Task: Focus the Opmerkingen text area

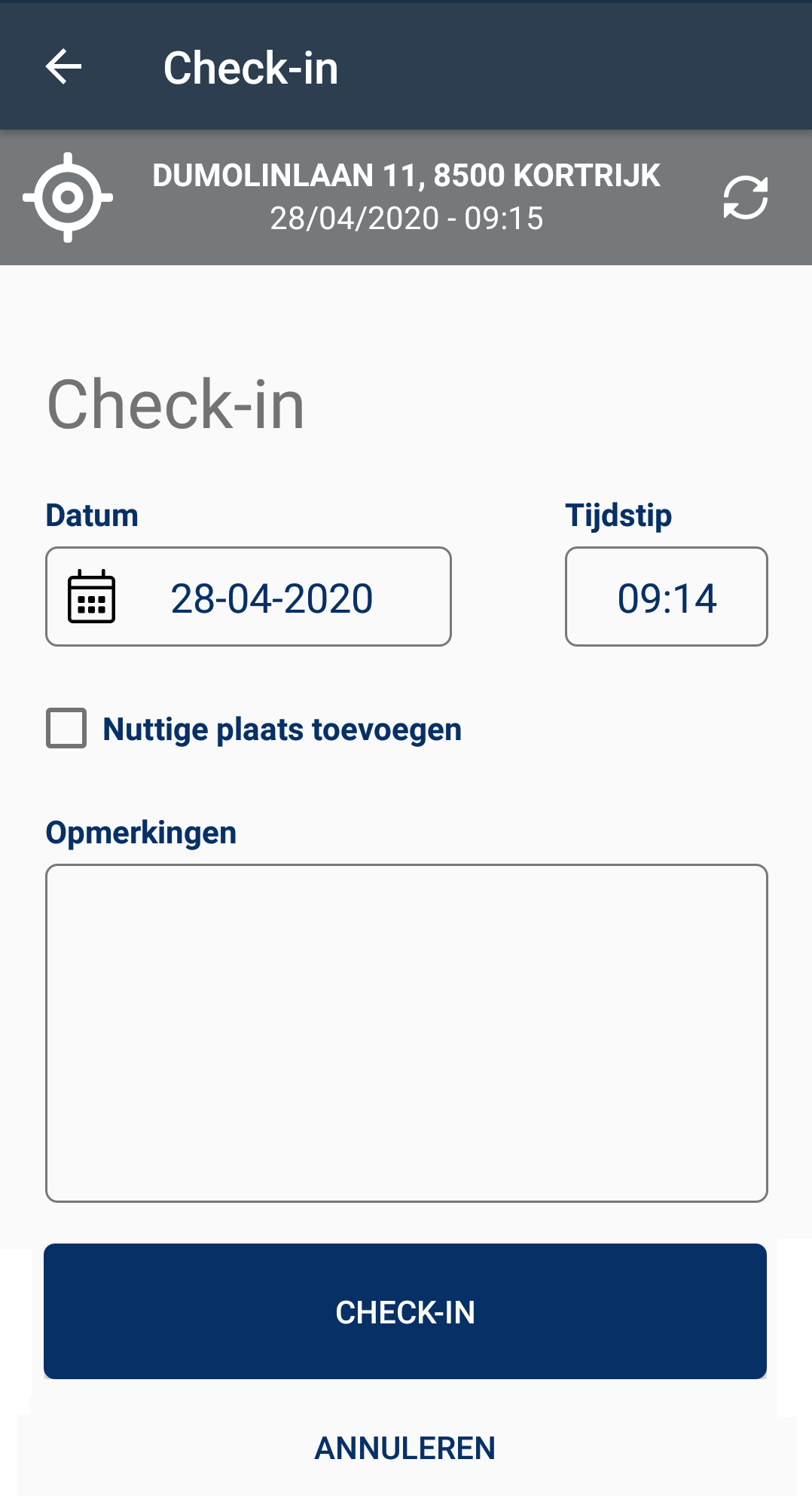Action: 406,1033
